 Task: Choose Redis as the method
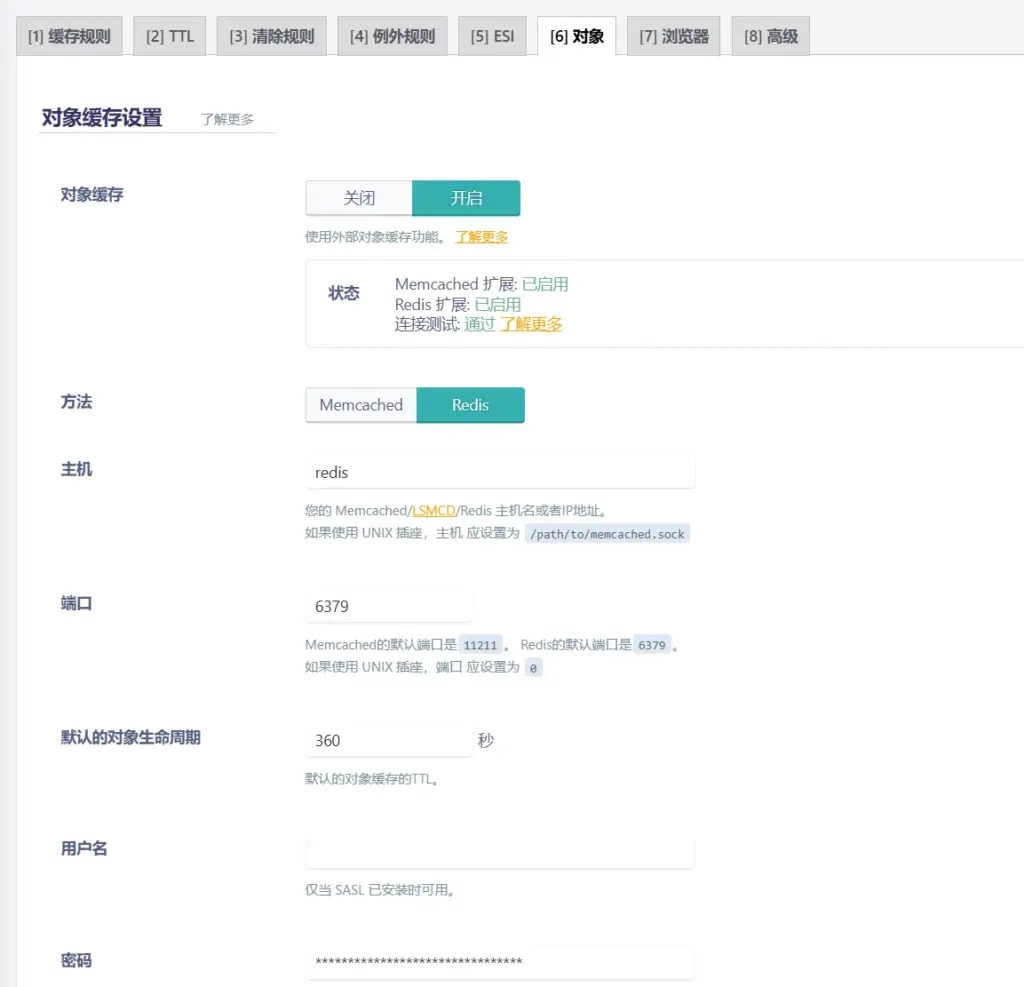pos(470,405)
